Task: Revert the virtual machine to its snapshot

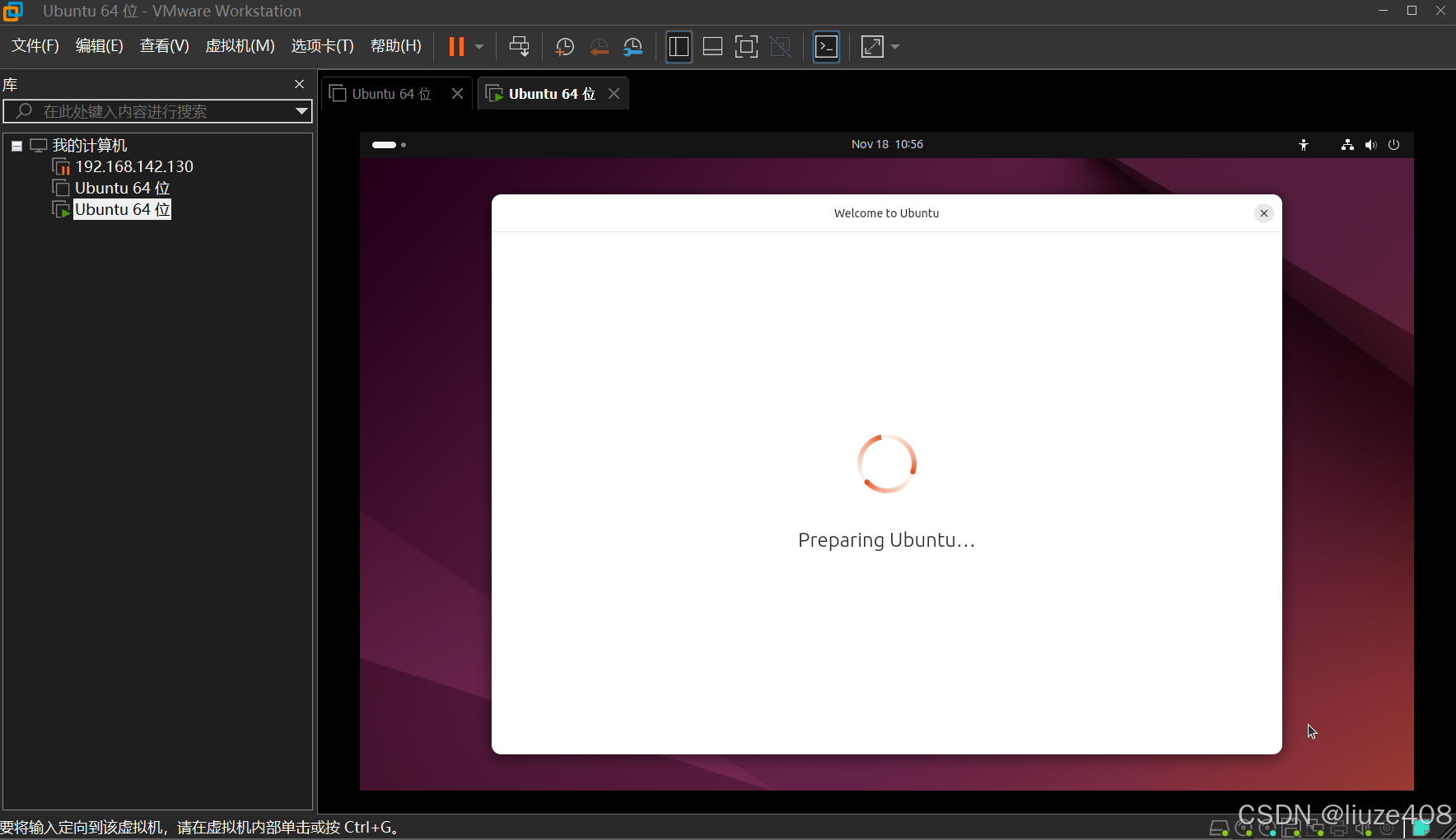Action: [599, 47]
